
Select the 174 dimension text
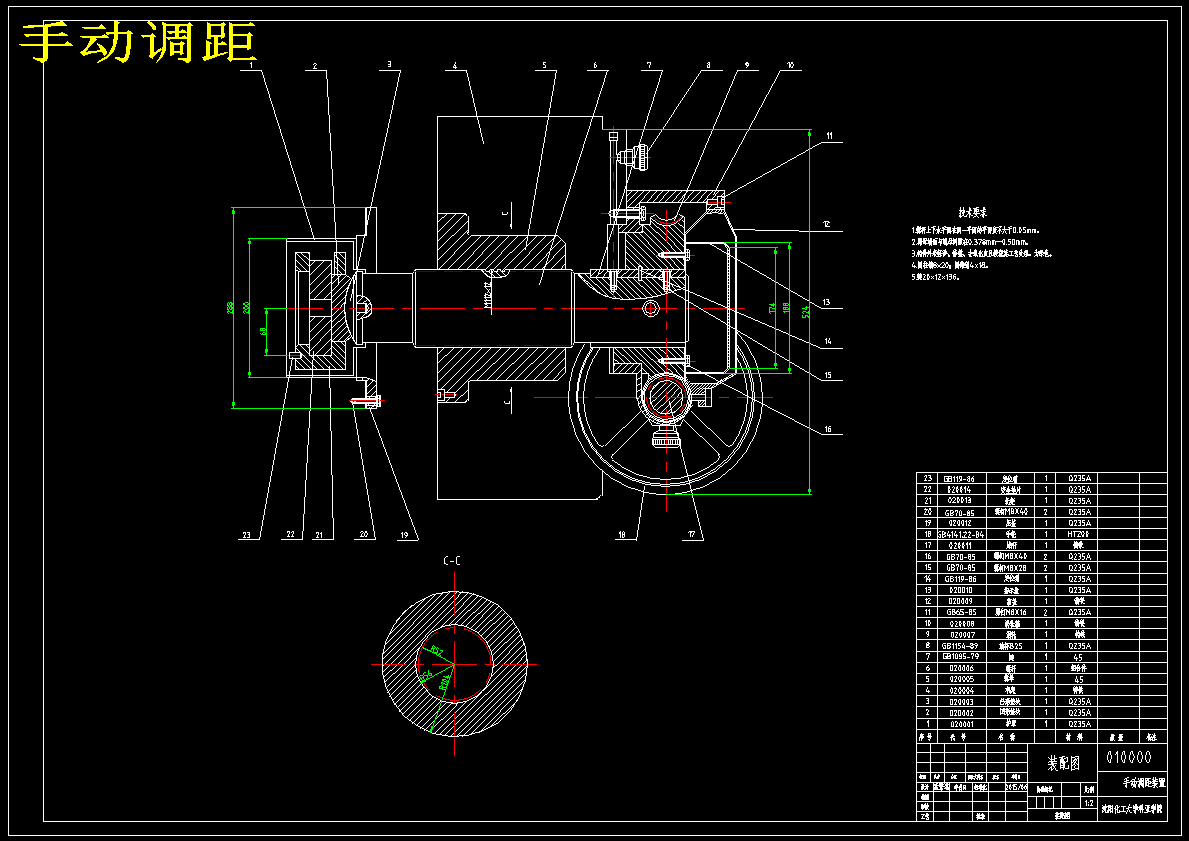[771, 308]
